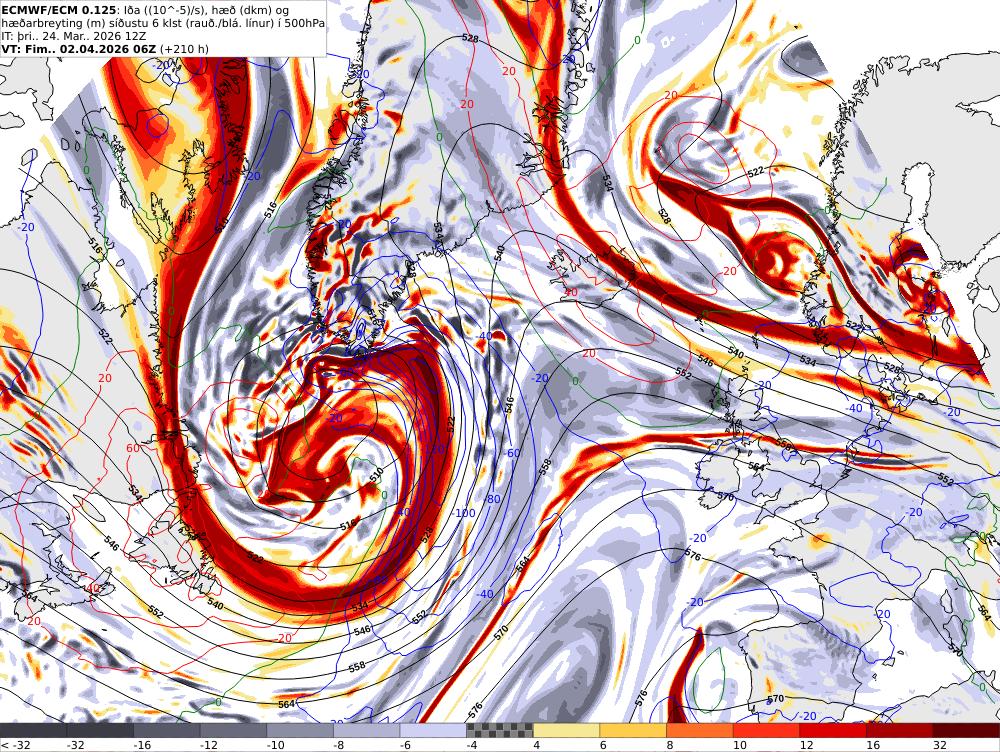Screen dimensions: 1000x752
Task: Click the darkest grey swatch above '< -32'
Action: point(33,730)
